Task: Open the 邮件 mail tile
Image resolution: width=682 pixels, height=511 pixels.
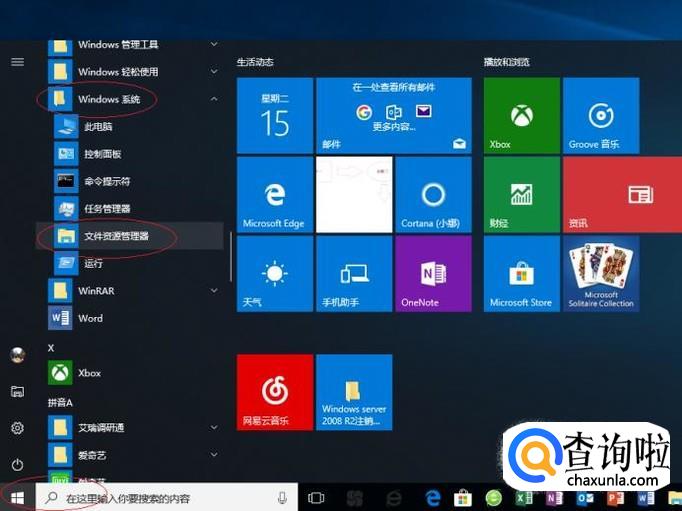Action: pyautogui.click(x=394, y=116)
